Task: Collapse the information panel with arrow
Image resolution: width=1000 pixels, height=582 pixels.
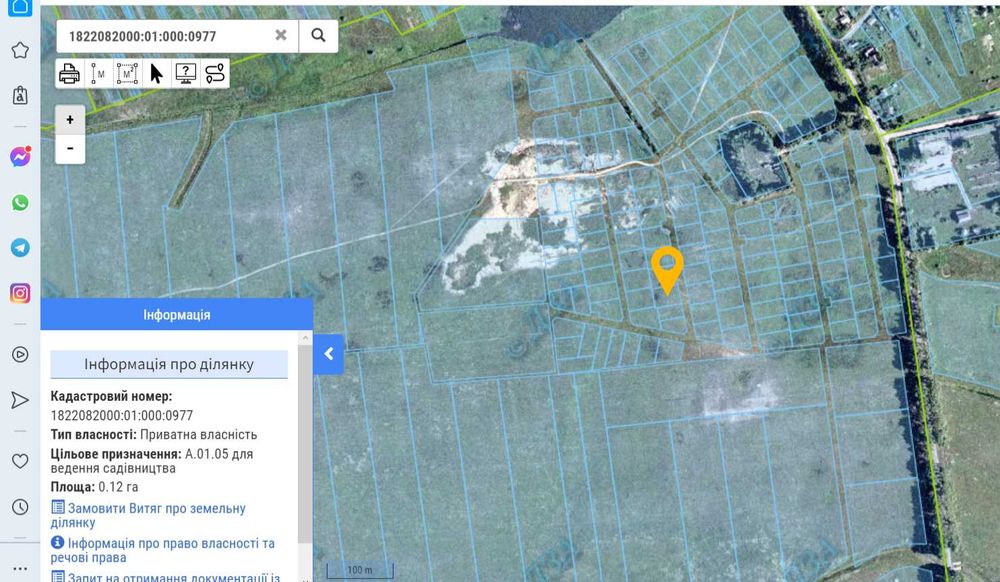Action: [x=328, y=354]
